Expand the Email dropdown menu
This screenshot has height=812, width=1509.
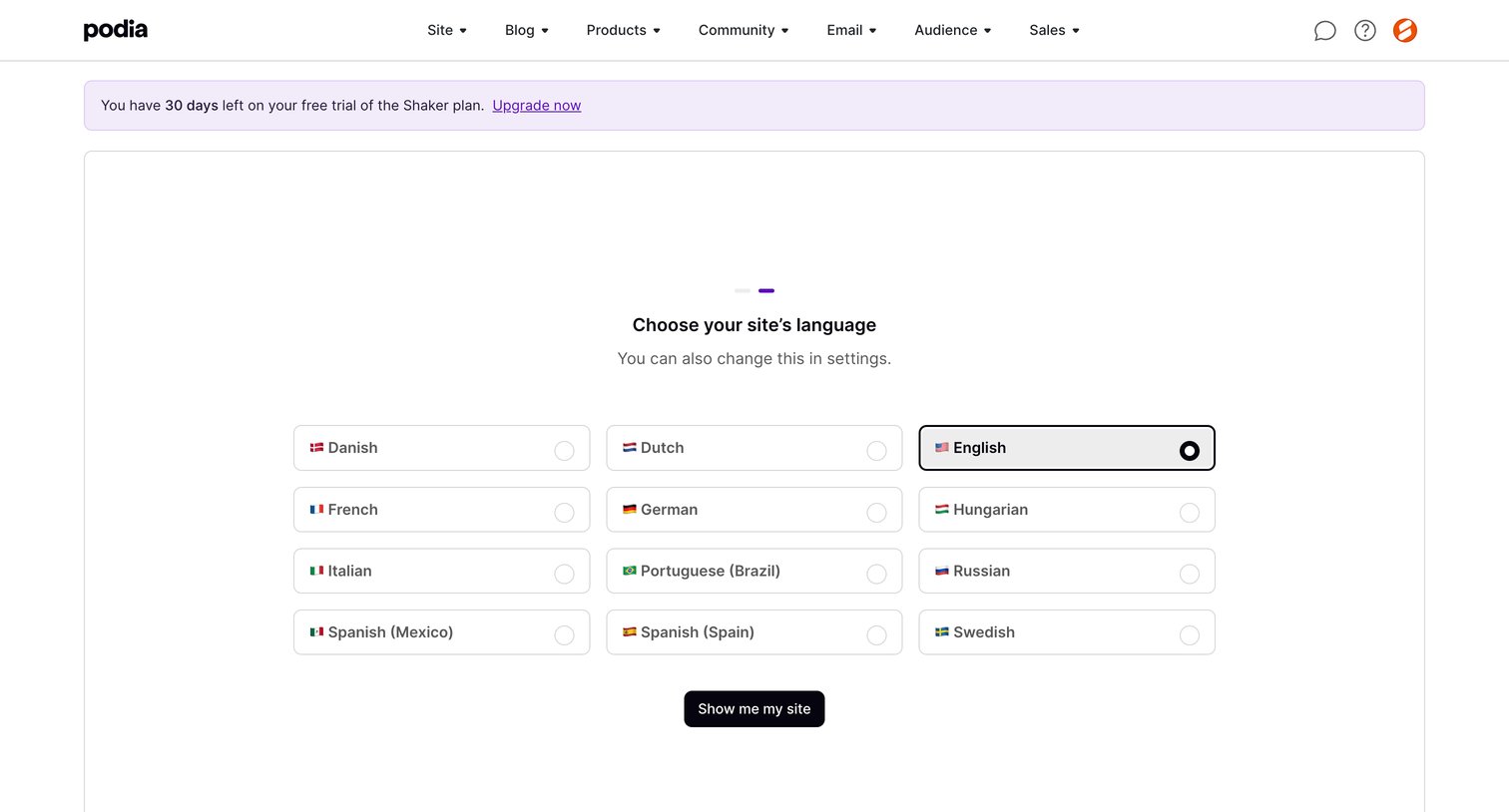pyautogui.click(x=851, y=30)
